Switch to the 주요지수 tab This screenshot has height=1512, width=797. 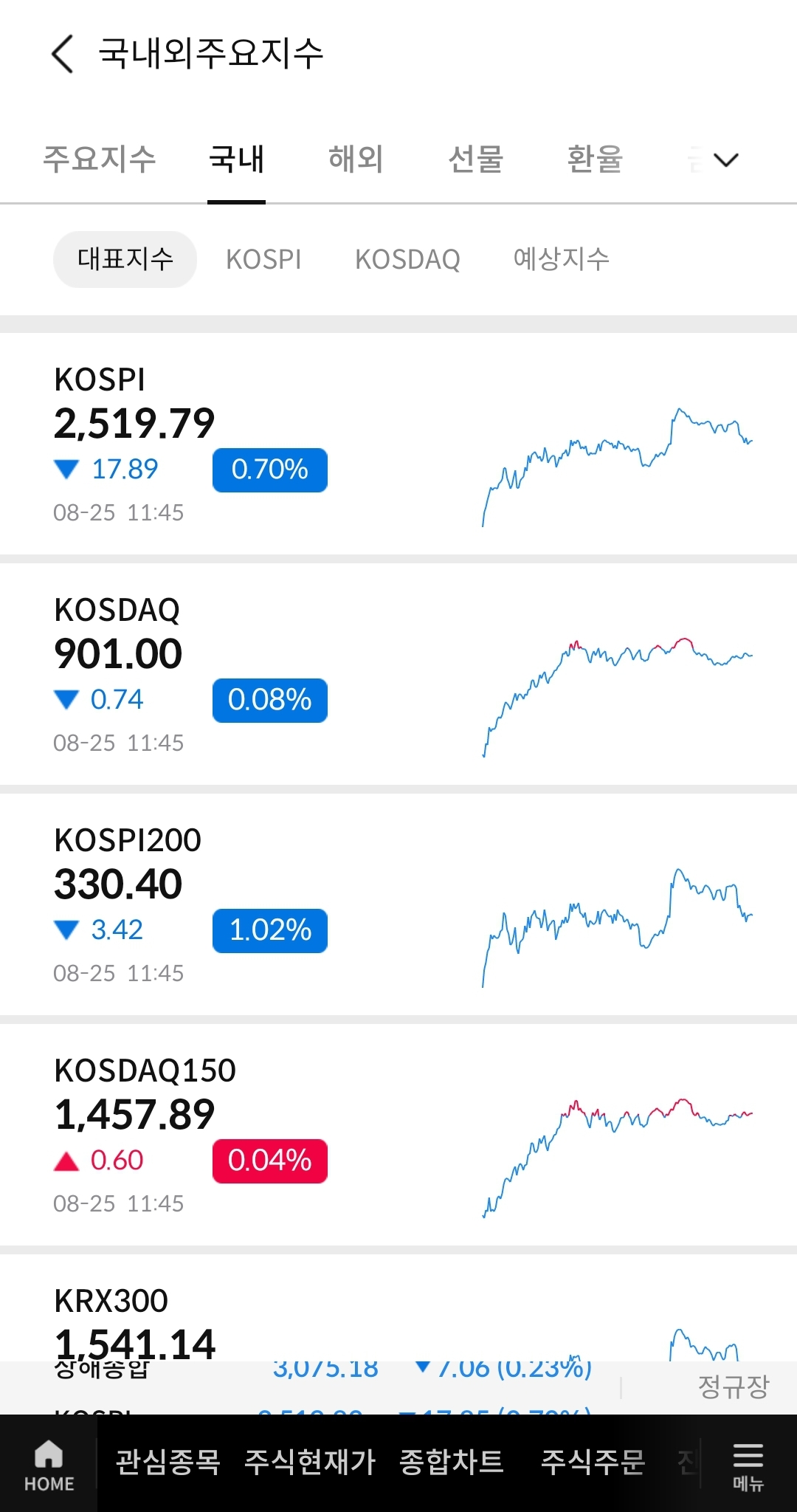[x=100, y=159]
